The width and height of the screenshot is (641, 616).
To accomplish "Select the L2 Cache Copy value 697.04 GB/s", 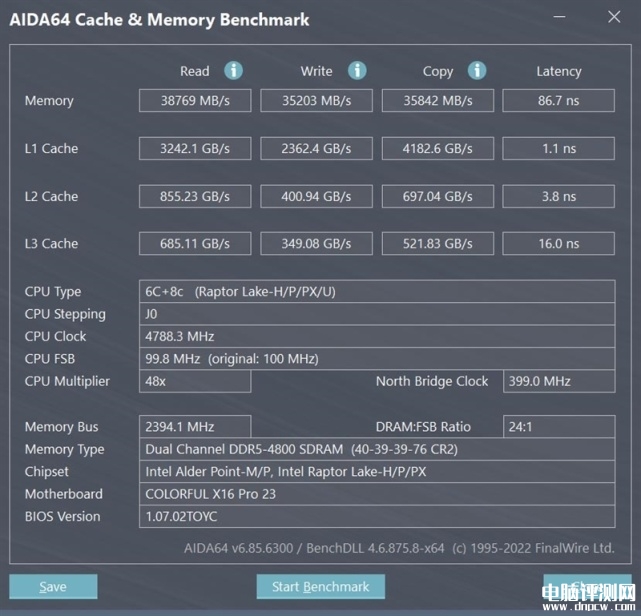I will 438,196.
